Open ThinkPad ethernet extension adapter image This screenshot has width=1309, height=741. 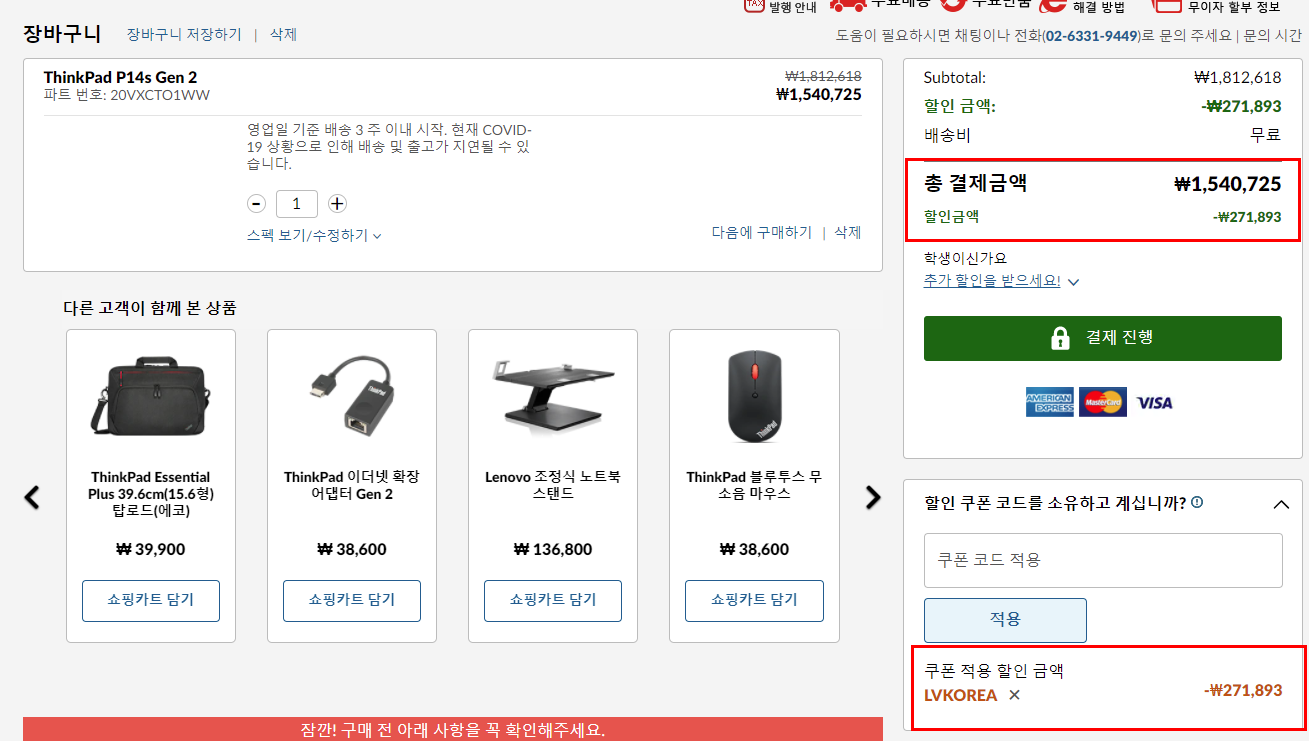(x=352, y=396)
